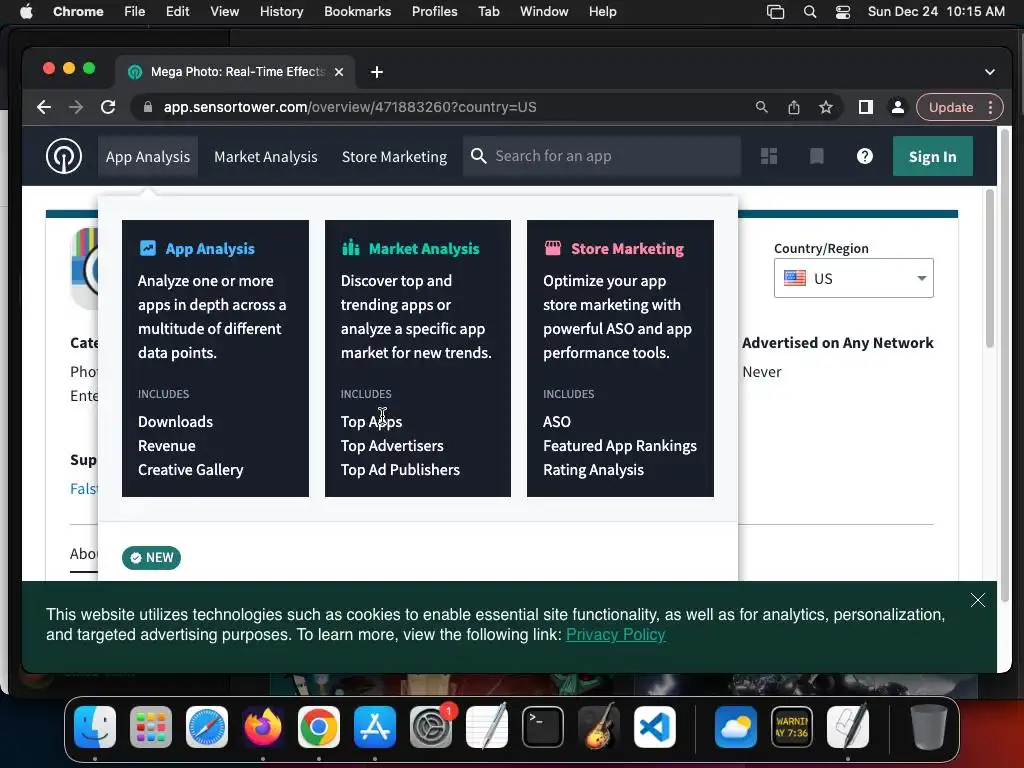The height and width of the screenshot is (768, 1024).
Task: Open Top Advertisers link
Action: 392,446
